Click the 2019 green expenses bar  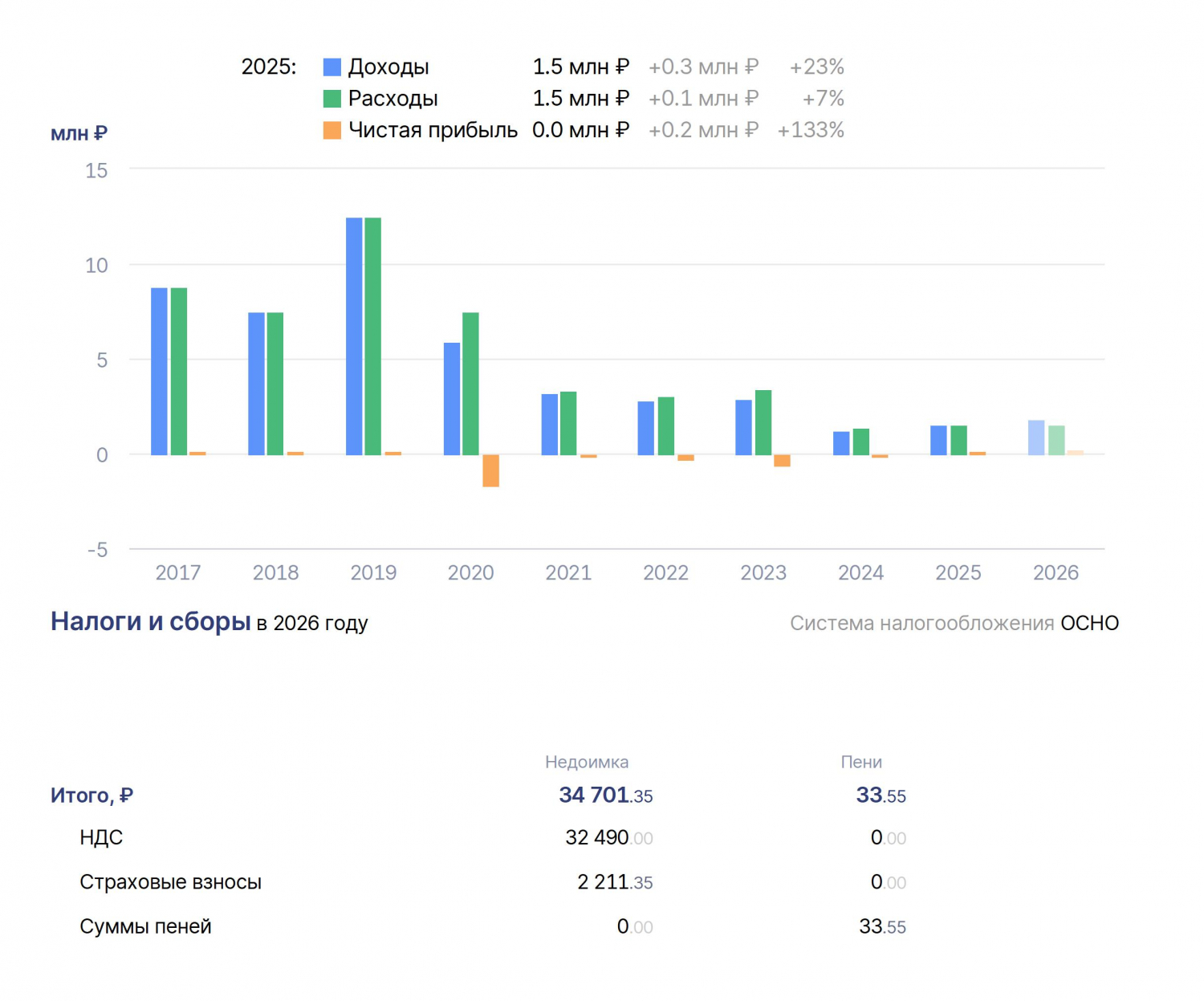click(372, 336)
